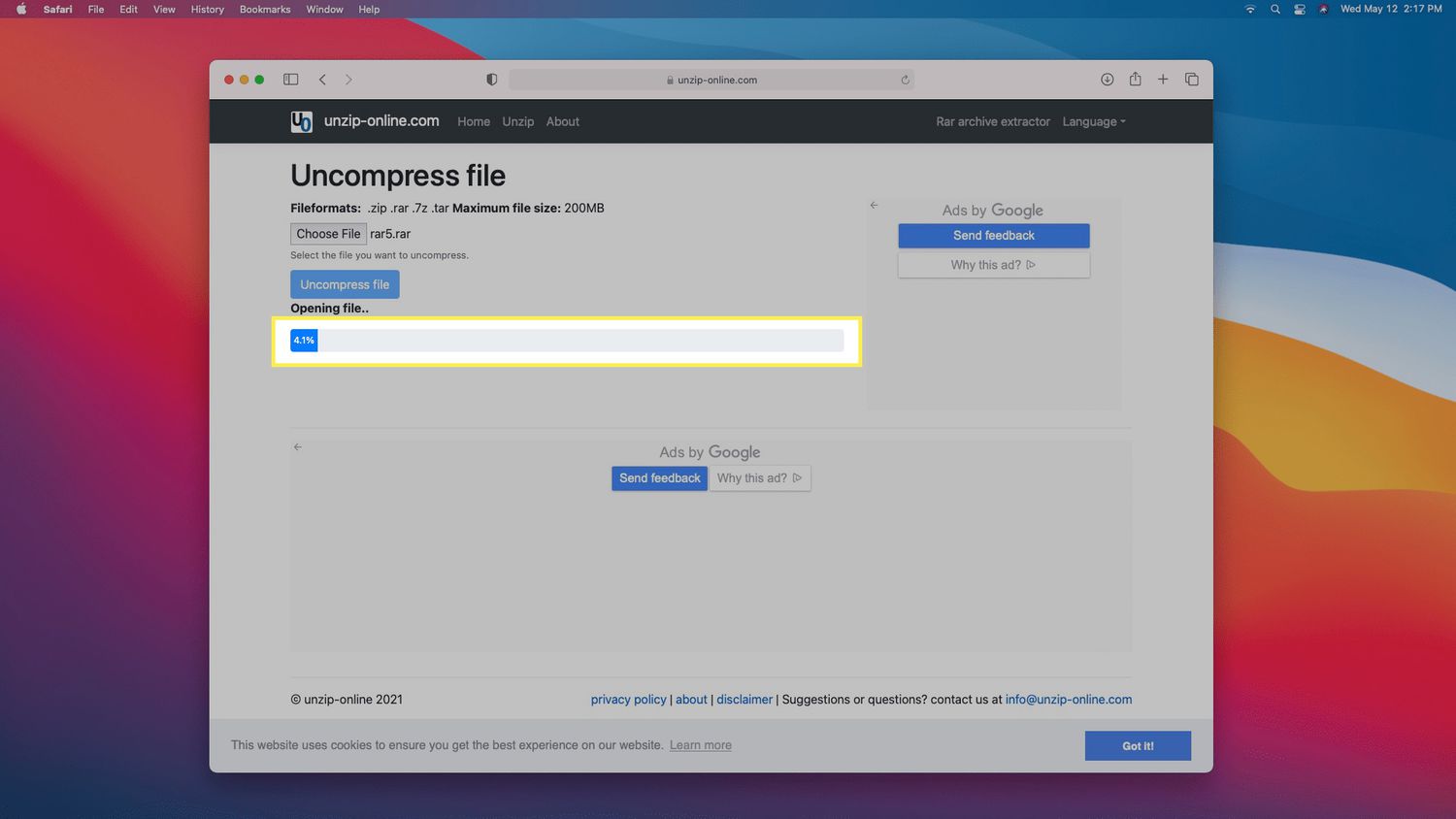Click the privacy shield icon in toolbar
The height and width of the screenshot is (819, 1456).
[x=492, y=80]
